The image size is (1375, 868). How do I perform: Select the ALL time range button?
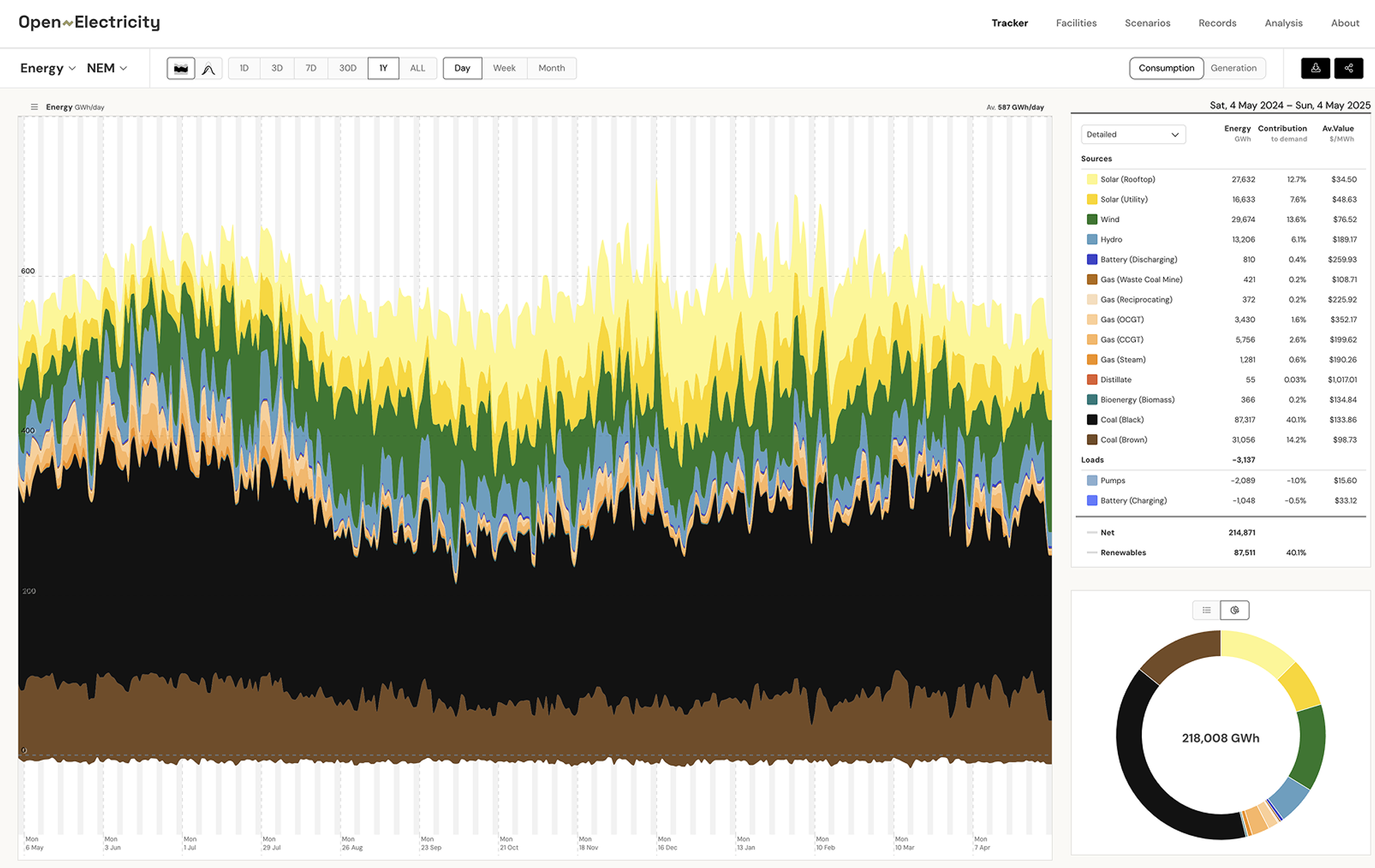417,68
